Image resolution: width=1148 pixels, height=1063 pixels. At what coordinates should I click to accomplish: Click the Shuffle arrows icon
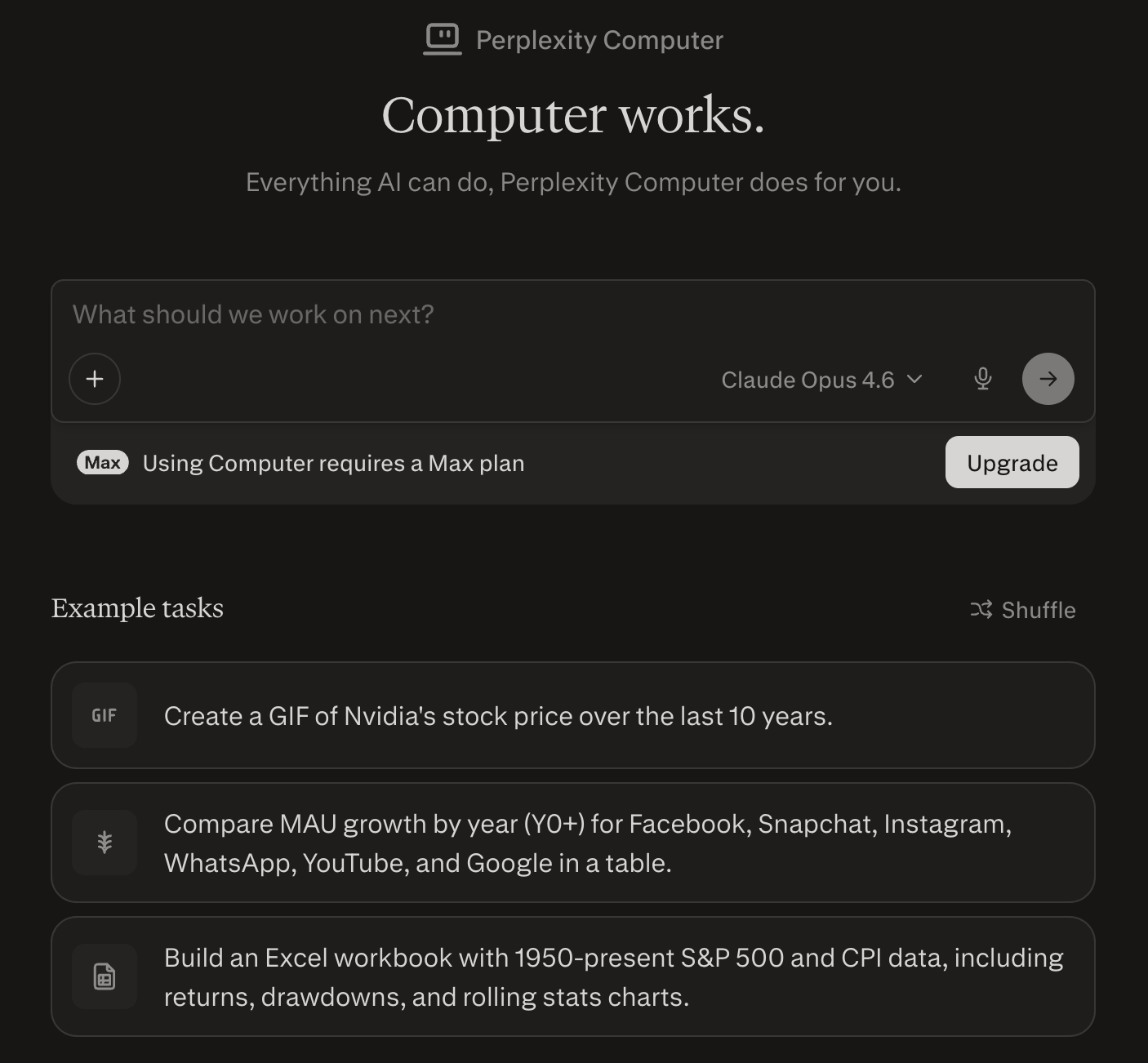pos(981,610)
